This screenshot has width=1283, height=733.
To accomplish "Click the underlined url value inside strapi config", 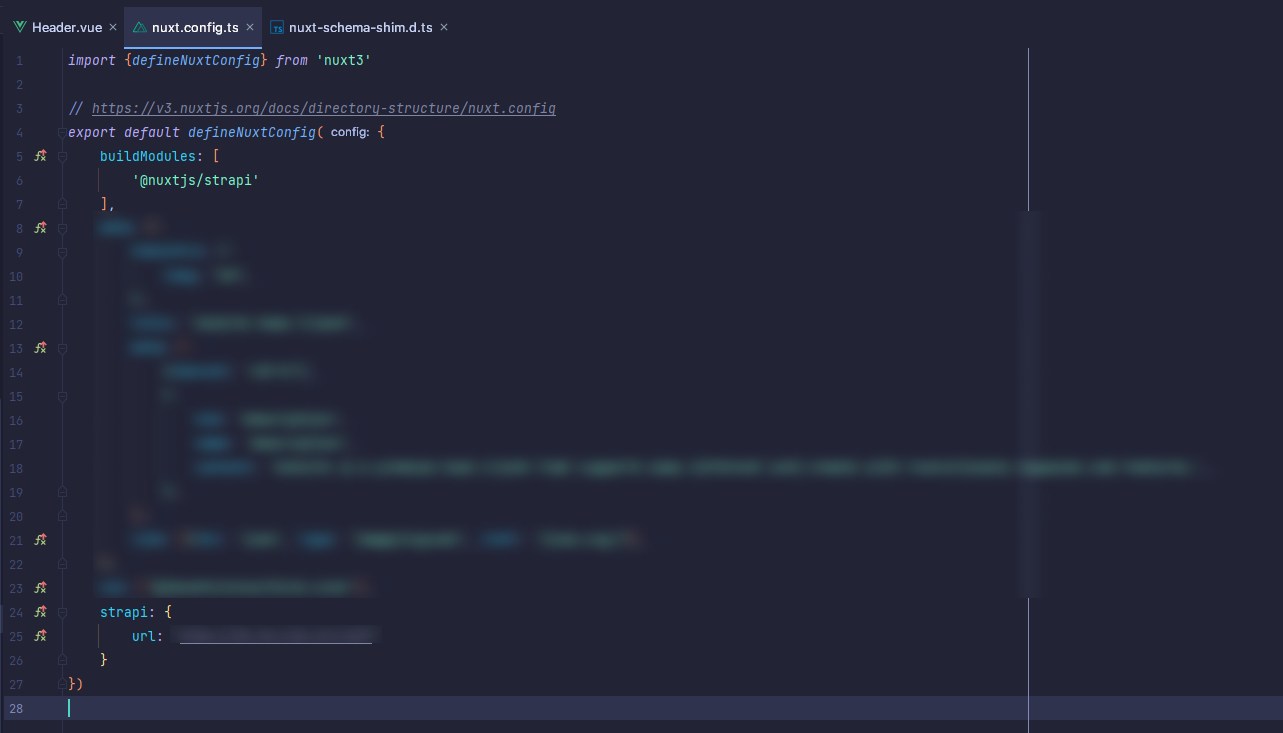I will [x=275, y=635].
